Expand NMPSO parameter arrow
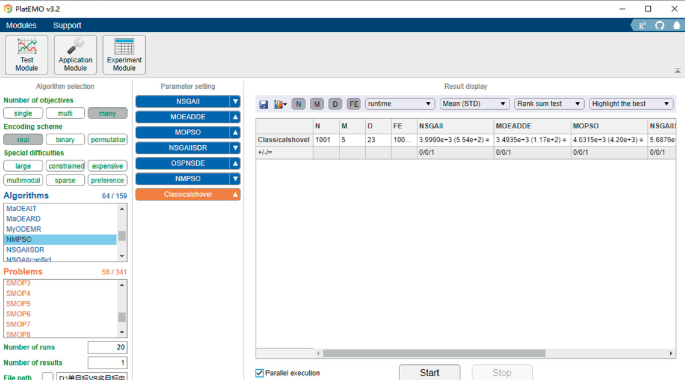The width and height of the screenshot is (685, 380). tap(235, 179)
